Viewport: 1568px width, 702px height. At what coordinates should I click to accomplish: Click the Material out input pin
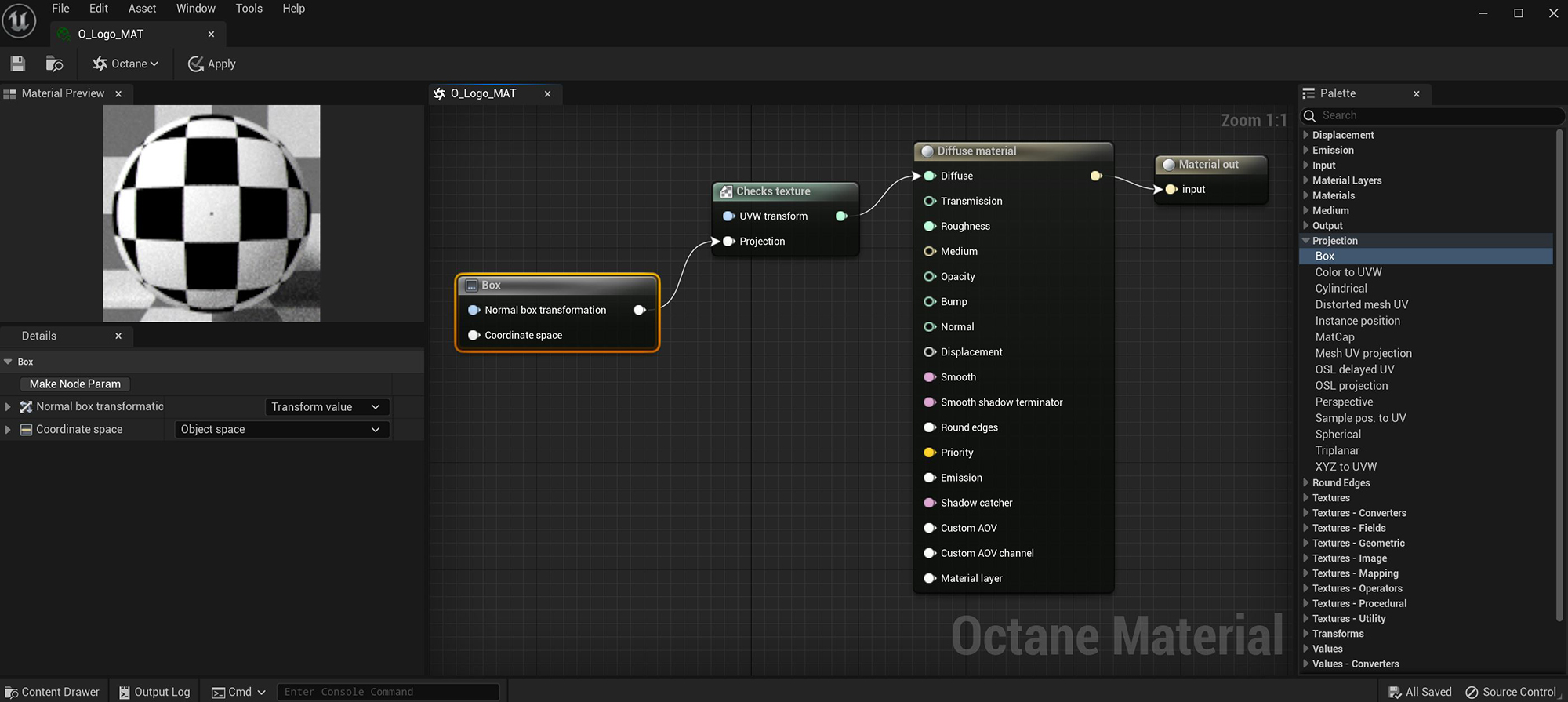coord(1170,189)
